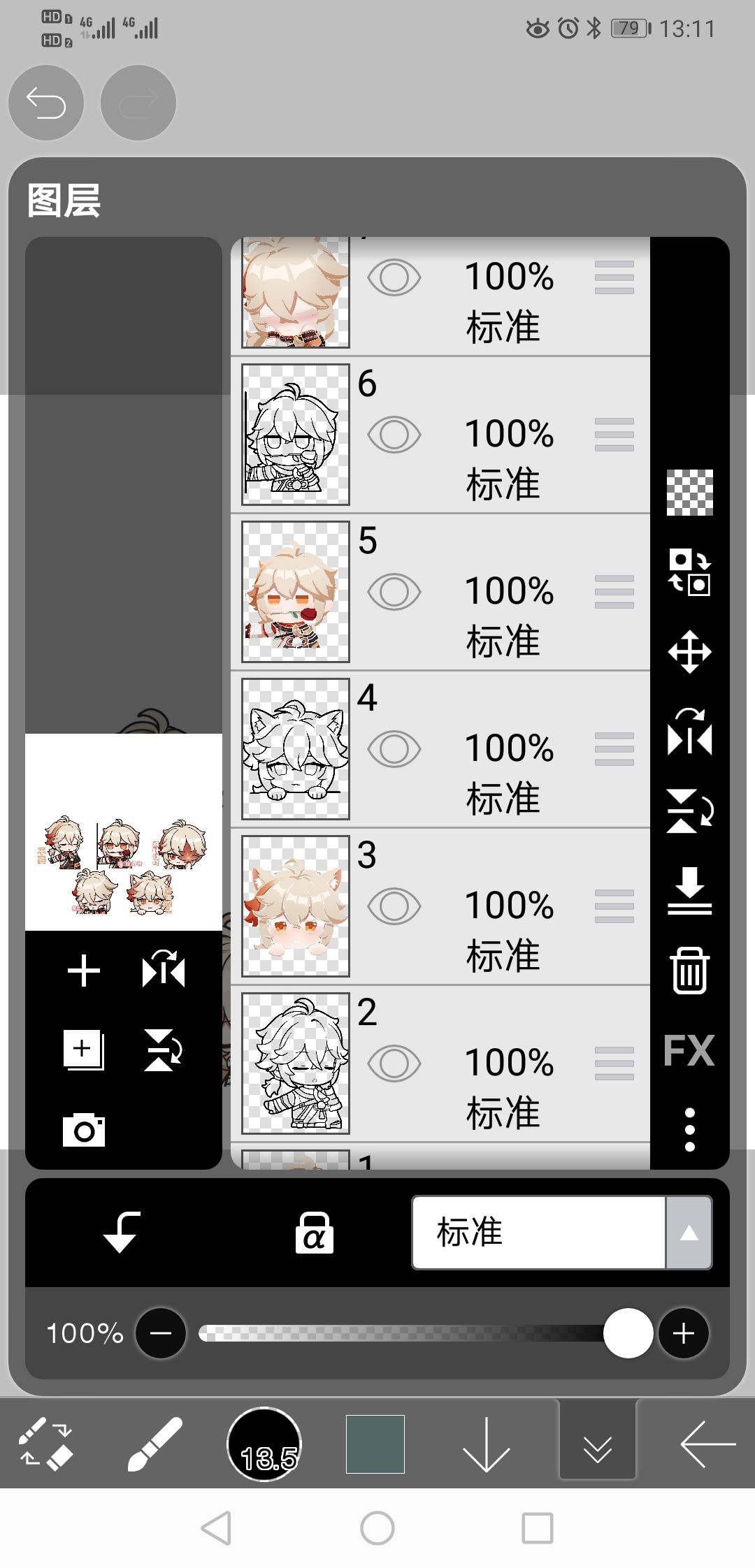Click the duplicate layer icon
The height and width of the screenshot is (1568, 755).
pyautogui.click(x=84, y=1050)
